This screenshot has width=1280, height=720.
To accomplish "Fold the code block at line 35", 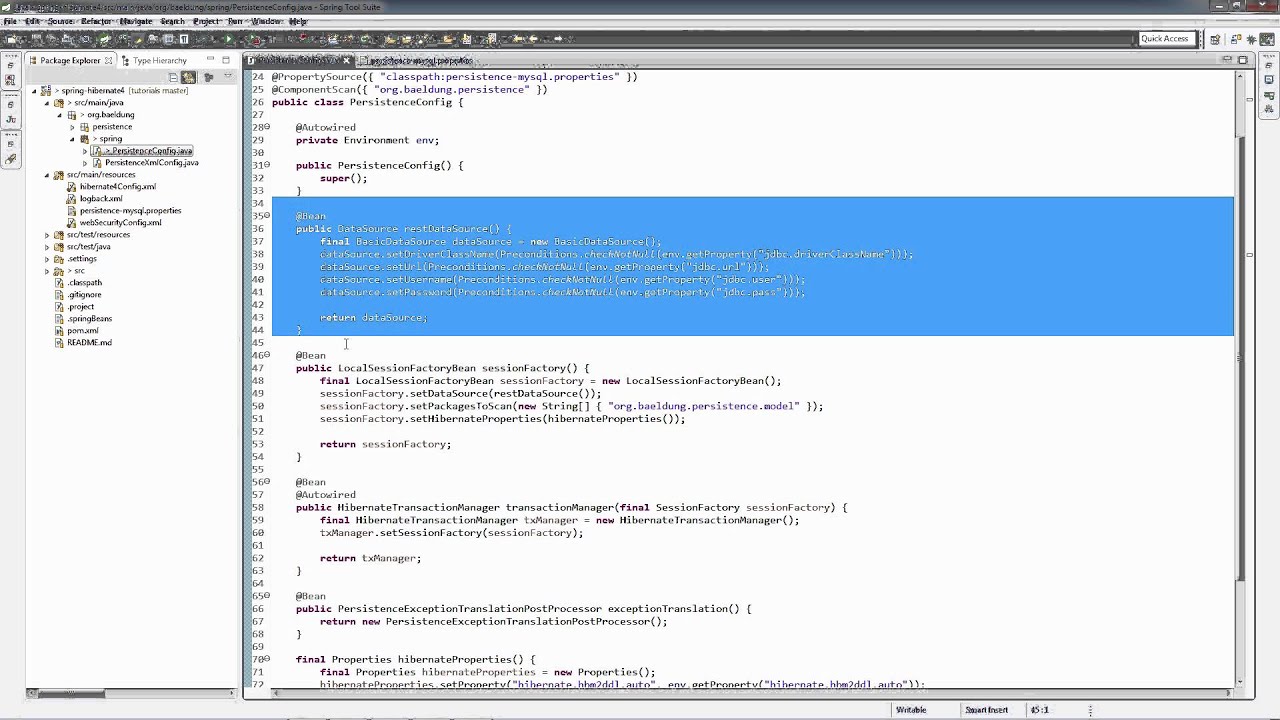I will 267,216.
